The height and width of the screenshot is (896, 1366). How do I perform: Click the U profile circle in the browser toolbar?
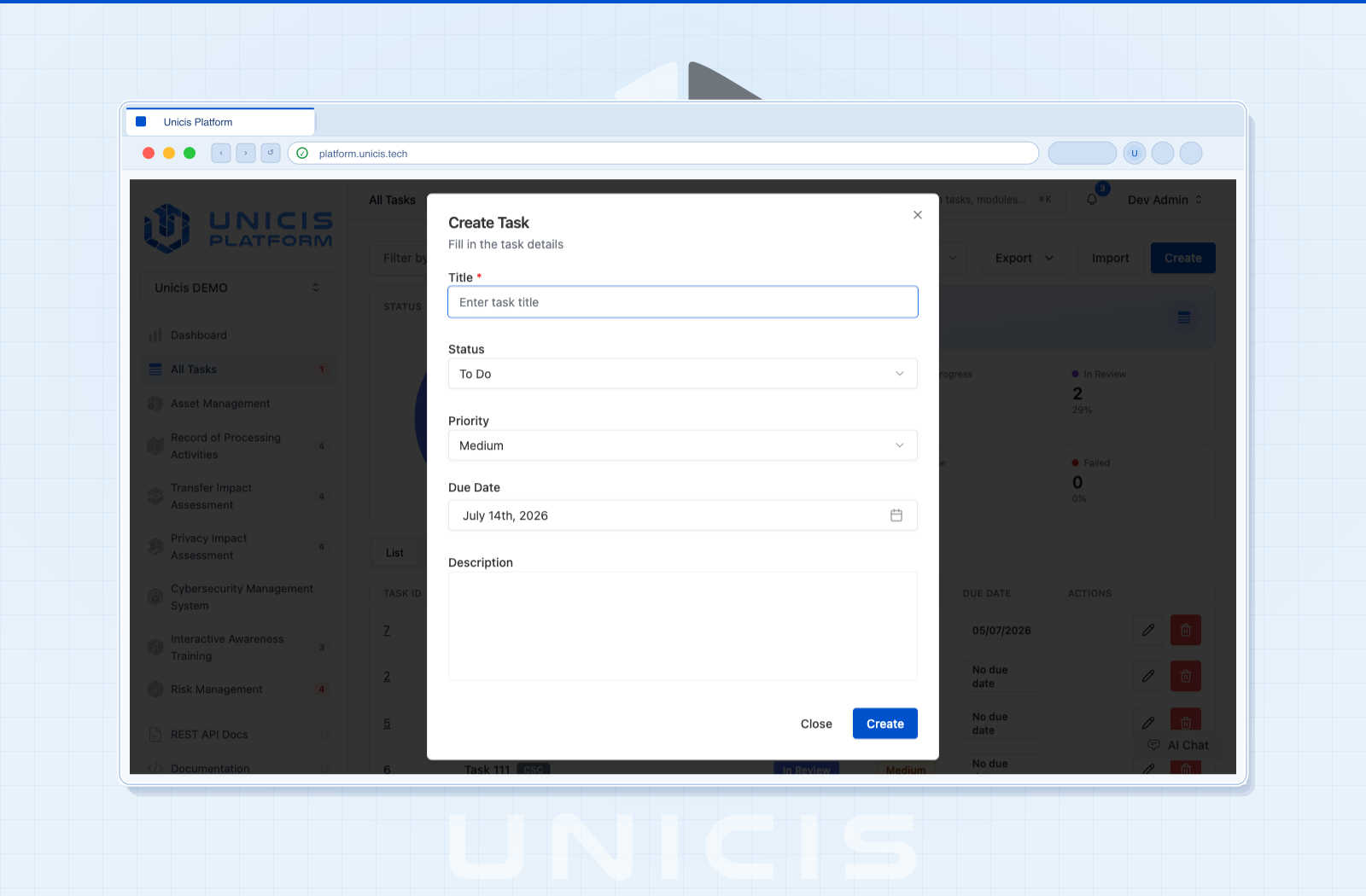1135,154
